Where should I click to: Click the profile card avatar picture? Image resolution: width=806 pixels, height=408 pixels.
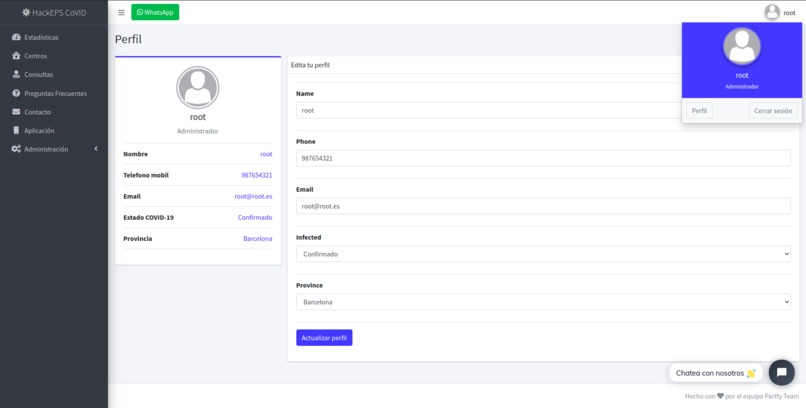198,87
